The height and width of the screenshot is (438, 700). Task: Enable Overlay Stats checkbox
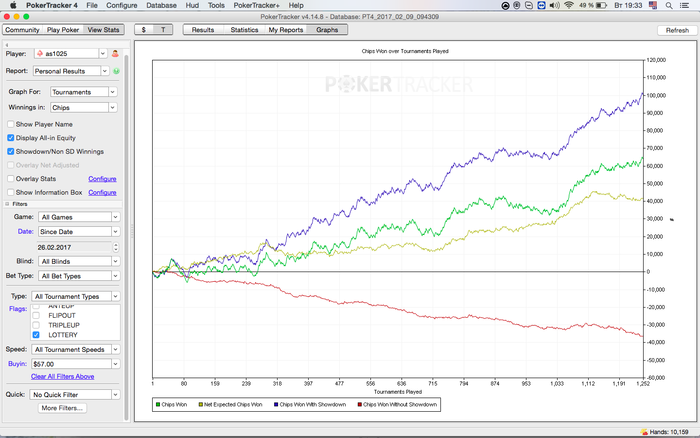click(x=11, y=179)
